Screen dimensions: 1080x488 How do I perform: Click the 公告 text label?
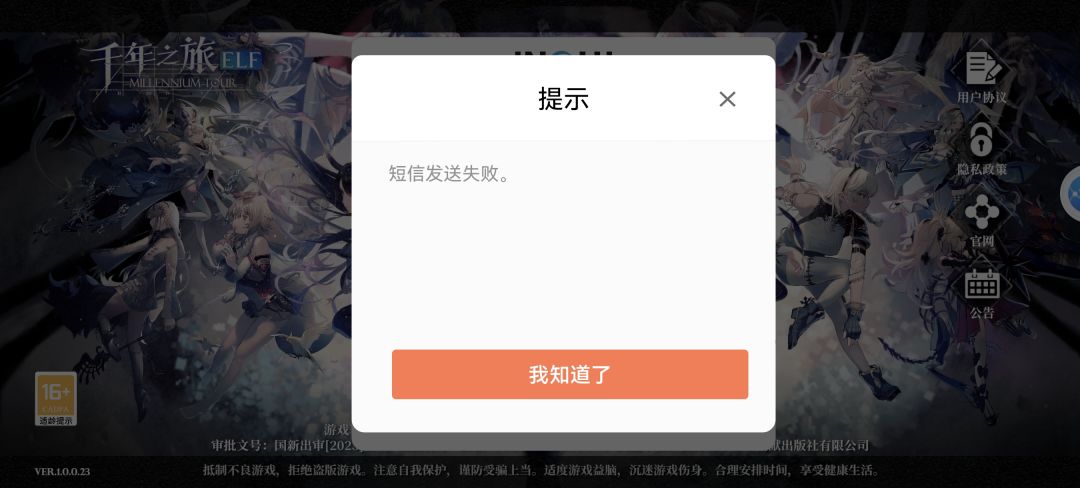982,313
